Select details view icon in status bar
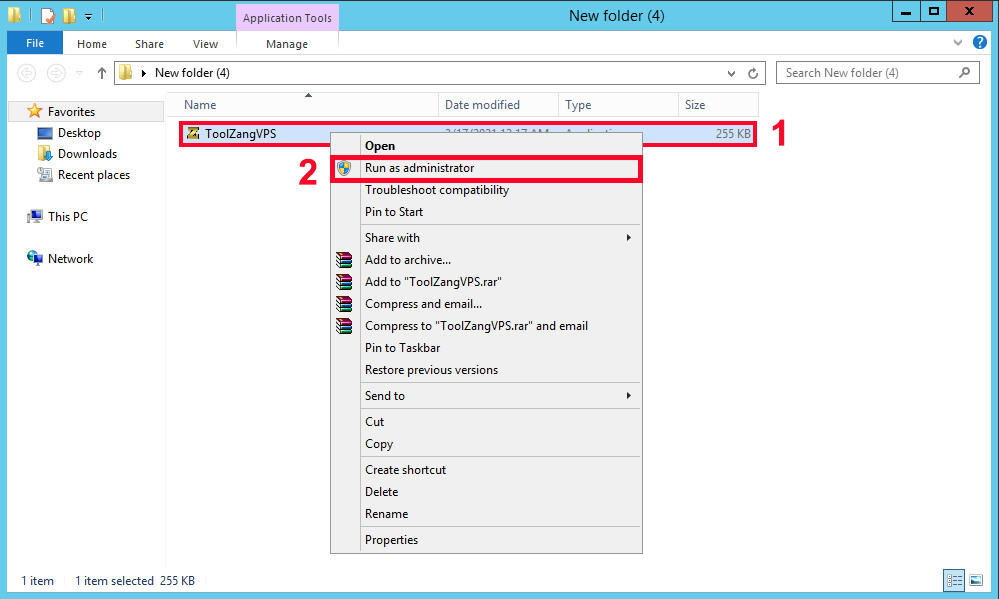This screenshot has width=999, height=599. pyautogui.click(x=954, y=580)
